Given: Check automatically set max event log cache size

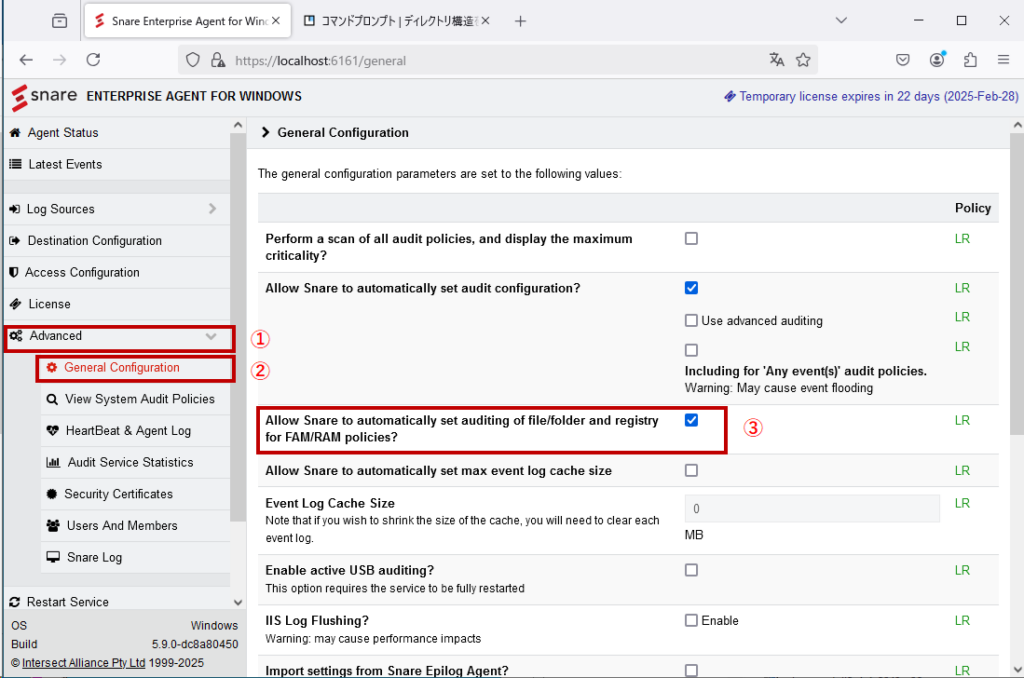Looking at the screenshot, I should click(x=691, y=470).
